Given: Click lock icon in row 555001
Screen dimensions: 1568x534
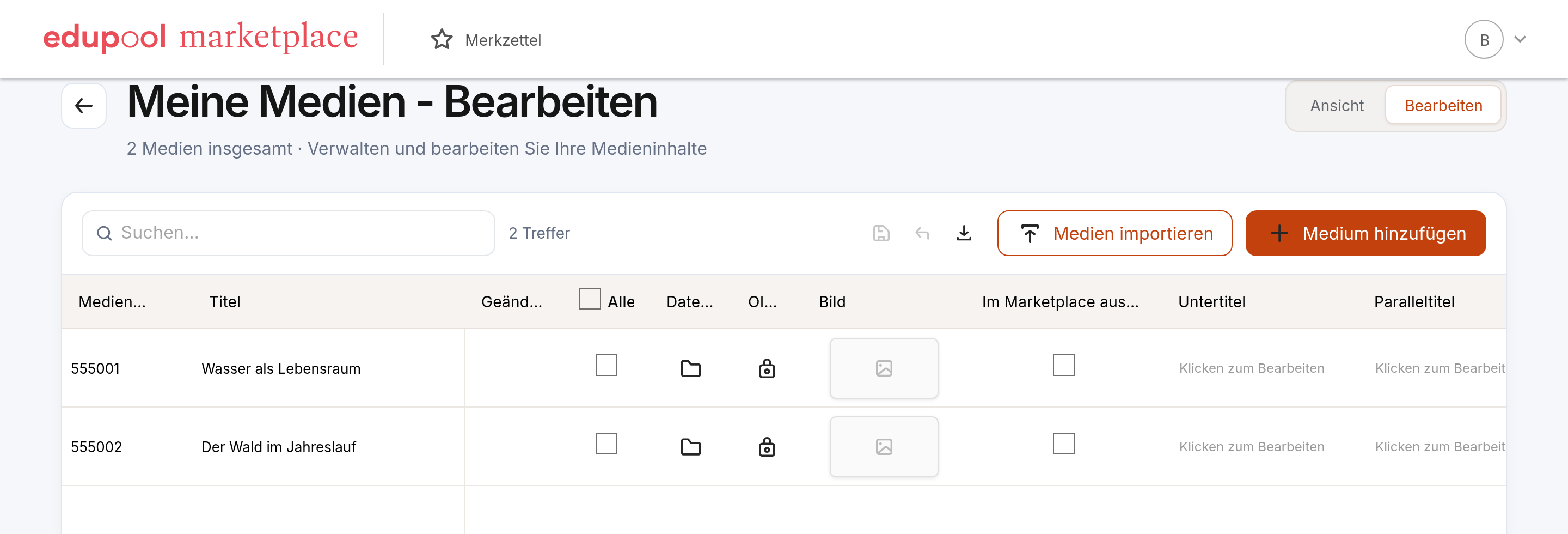Looking at the screenshot, I should coord(767,368).
